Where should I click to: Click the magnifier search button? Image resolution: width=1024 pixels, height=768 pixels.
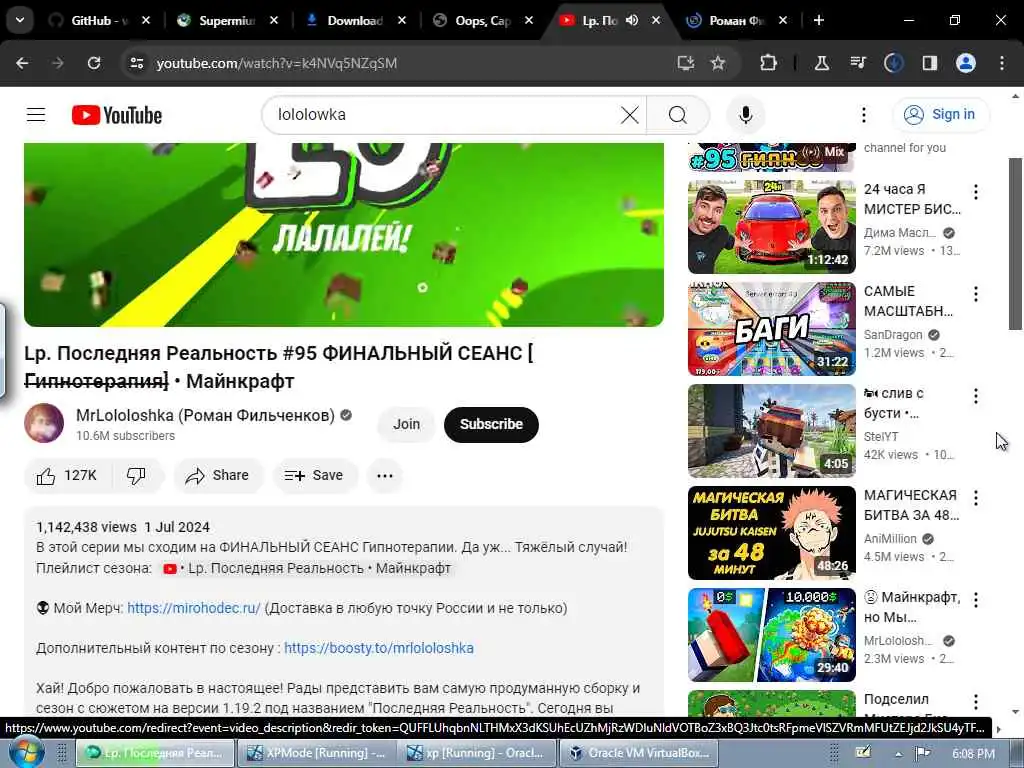[678, 115]
